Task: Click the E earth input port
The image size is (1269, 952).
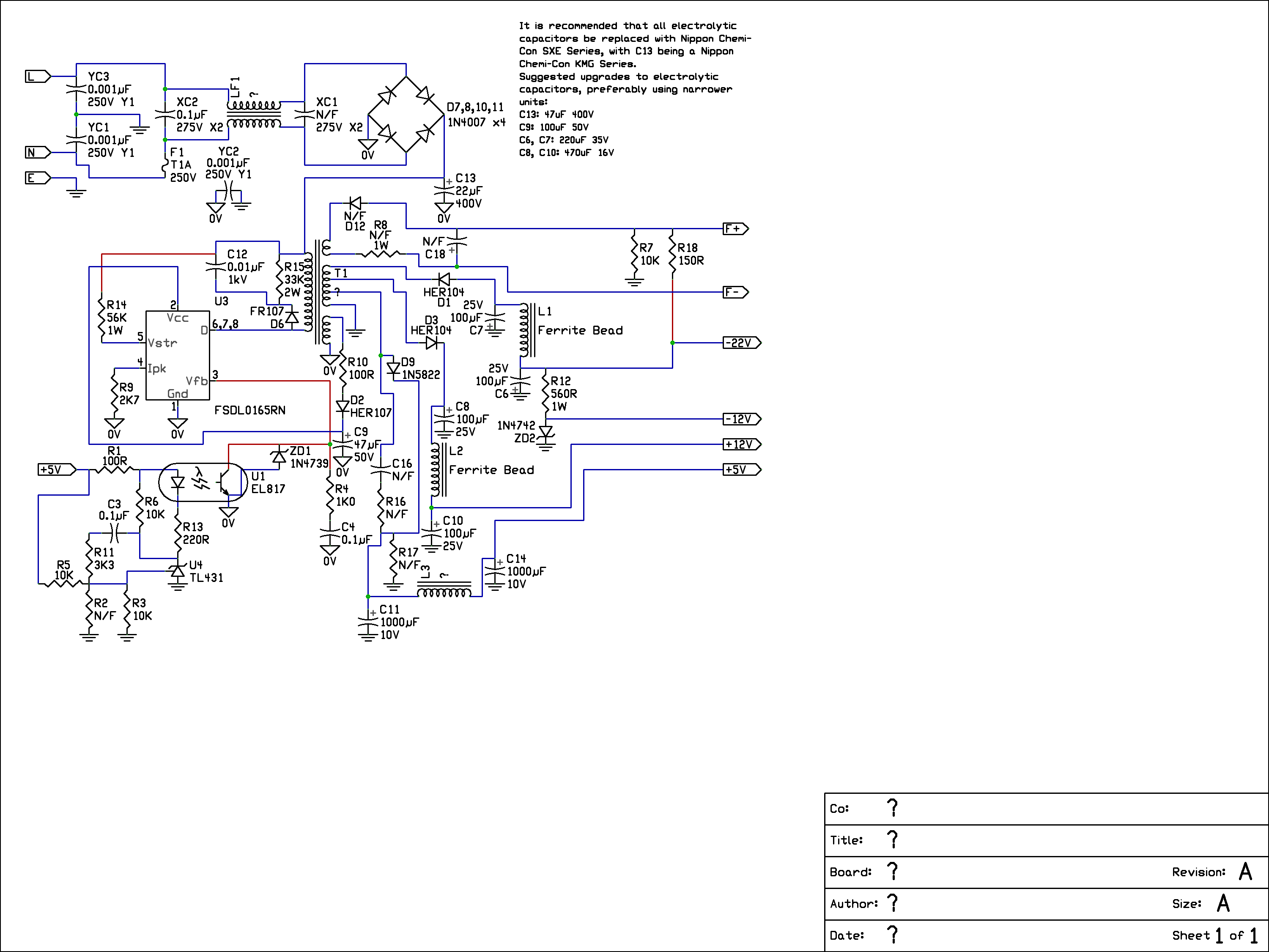Action: [x=38, y=178]
